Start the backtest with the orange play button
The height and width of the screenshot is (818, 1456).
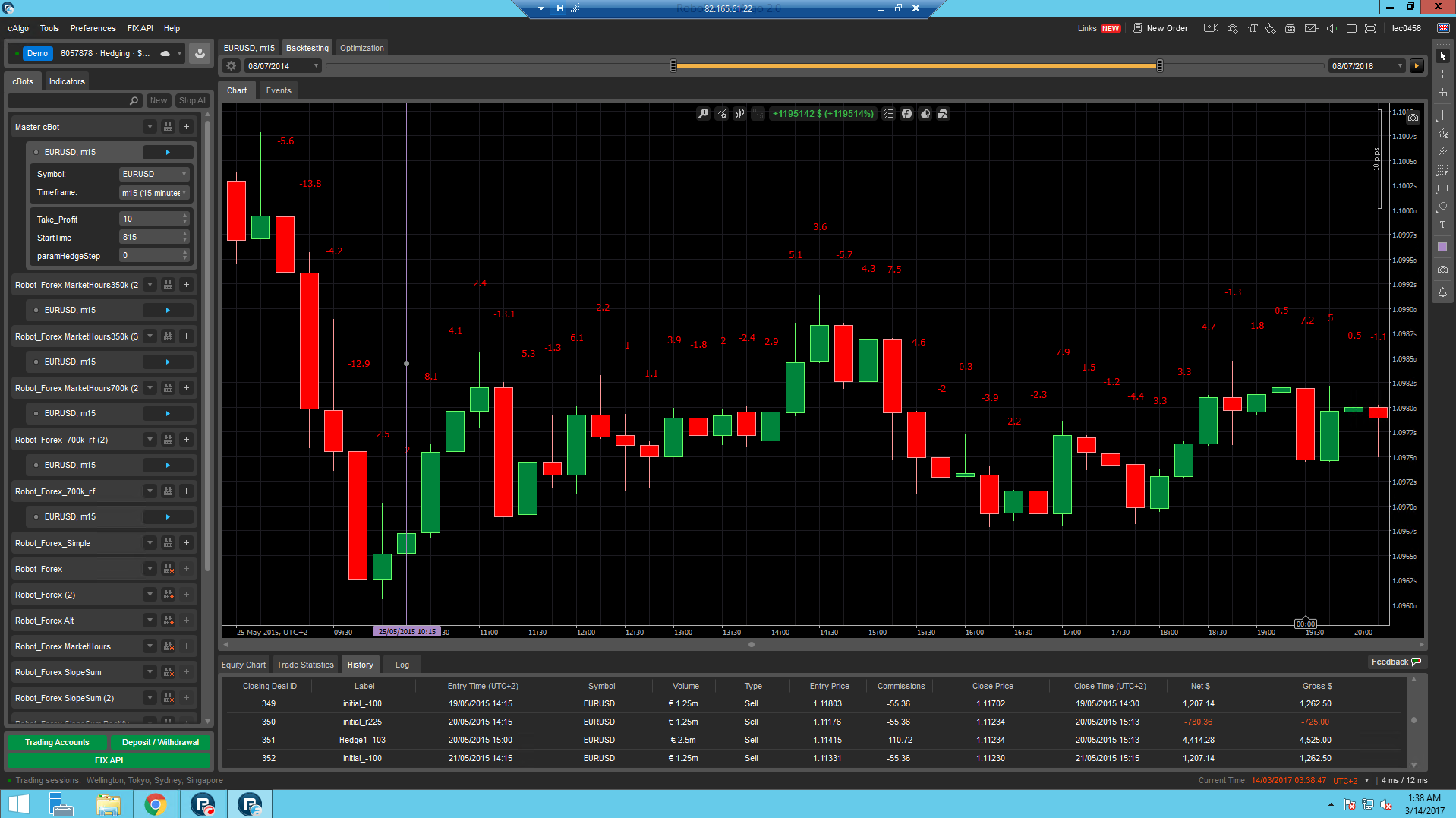[1417, 66]
